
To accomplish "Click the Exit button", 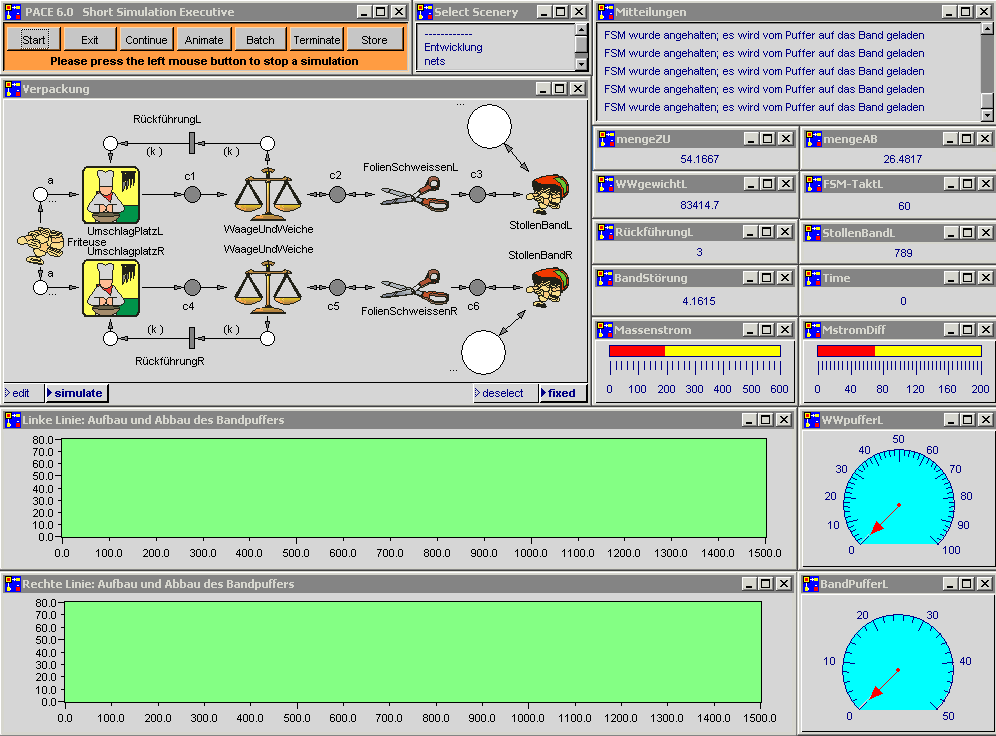I will (90, 39).
